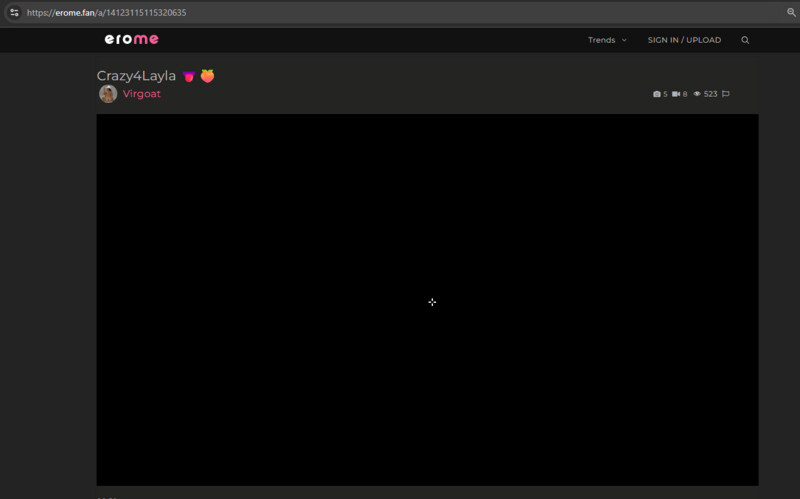Click the photo count number 5
Viewport: 800px width, 499px height.
point(665,94)
